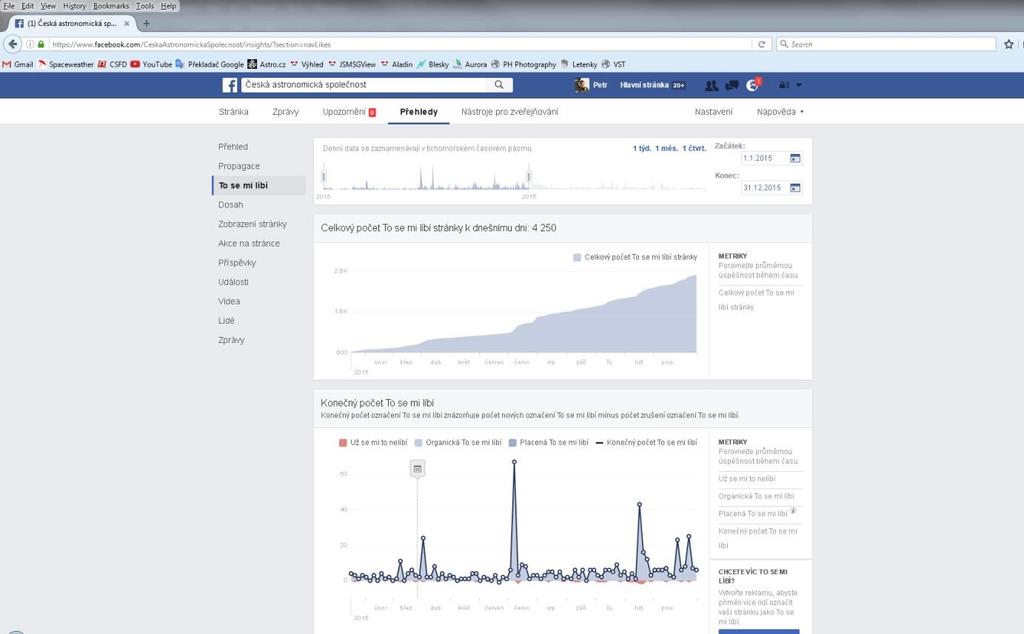Select Zobrazení stránky in the sidebar

[x=252, y=224]
